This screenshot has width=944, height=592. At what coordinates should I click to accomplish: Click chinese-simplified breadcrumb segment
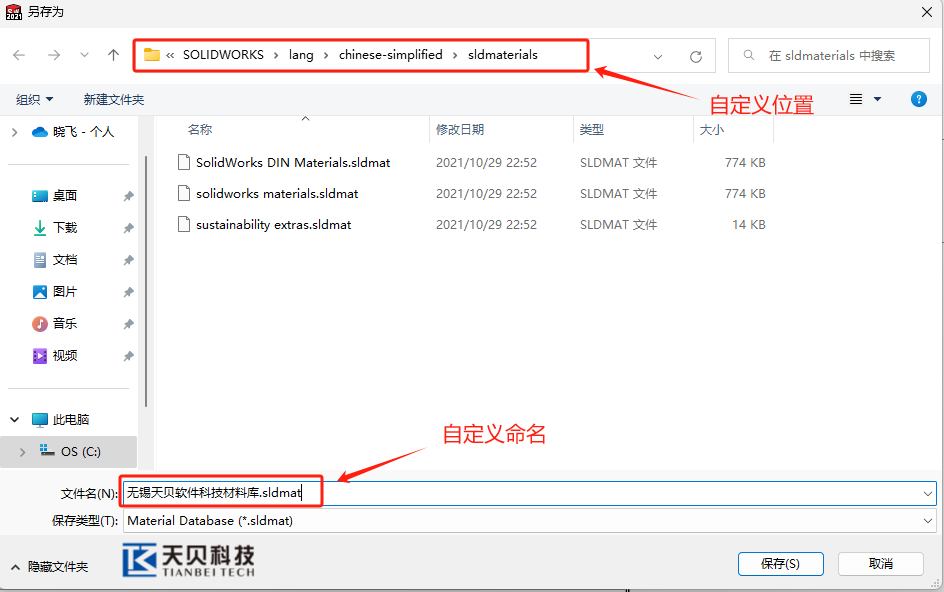(x=391, y=55)
